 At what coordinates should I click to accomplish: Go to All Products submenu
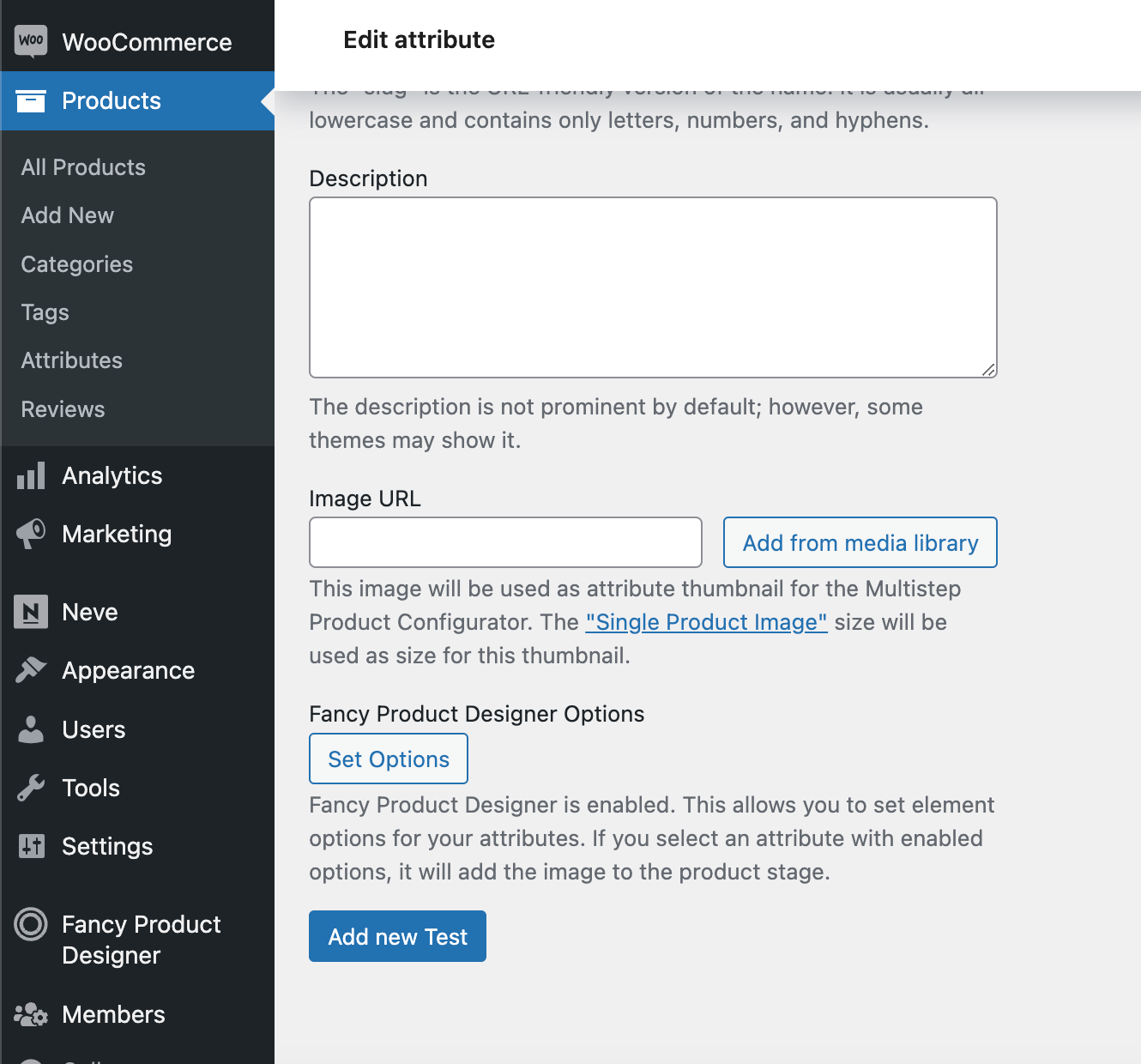click(83, 167)
